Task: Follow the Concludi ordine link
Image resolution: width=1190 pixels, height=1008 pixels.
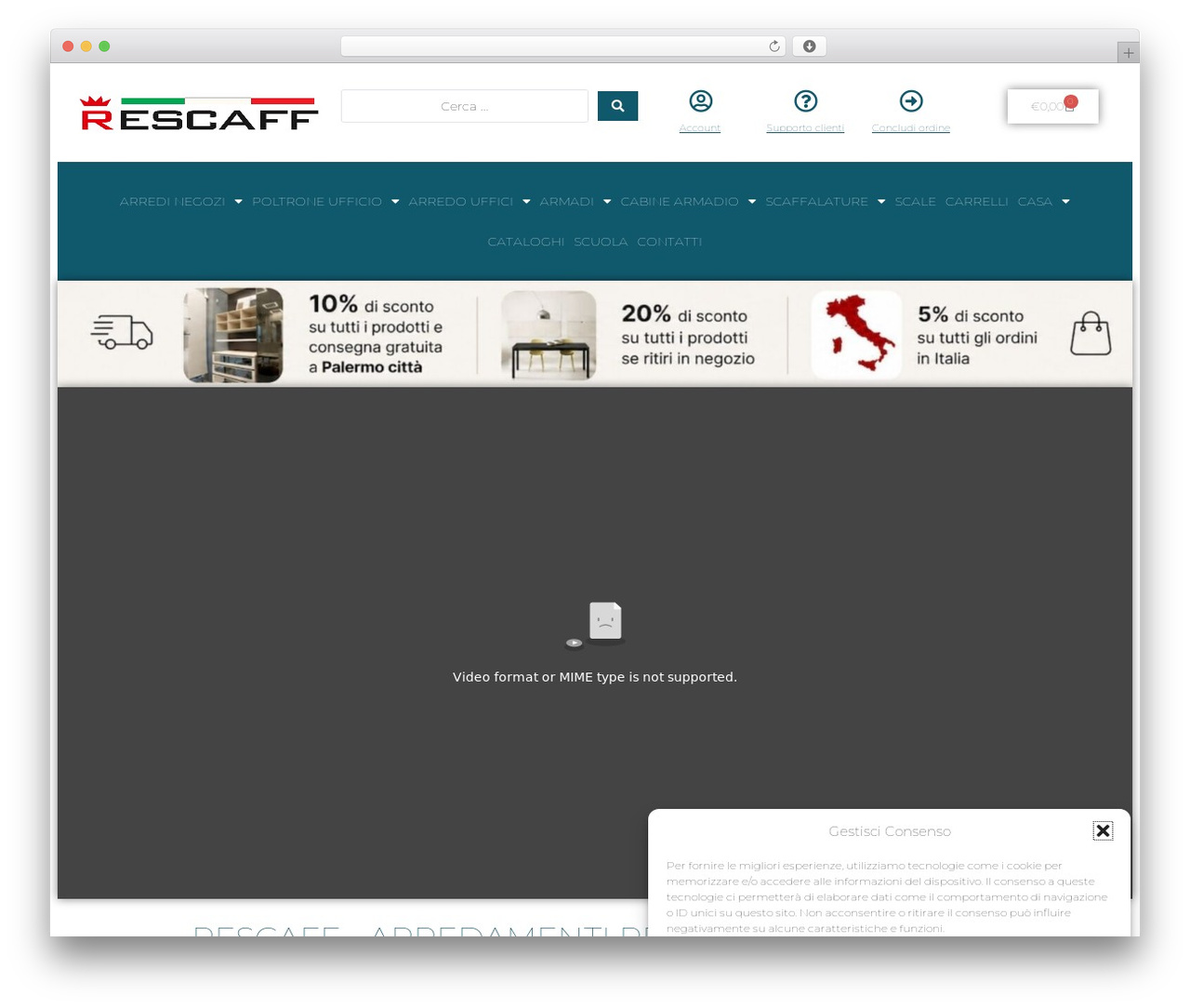Action: pos(911,128)
